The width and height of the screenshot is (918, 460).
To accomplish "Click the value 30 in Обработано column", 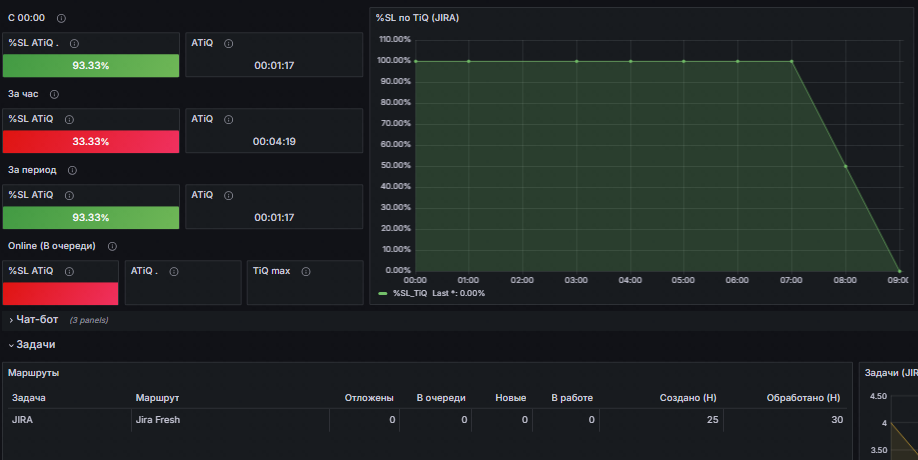I will coord(837,420).
